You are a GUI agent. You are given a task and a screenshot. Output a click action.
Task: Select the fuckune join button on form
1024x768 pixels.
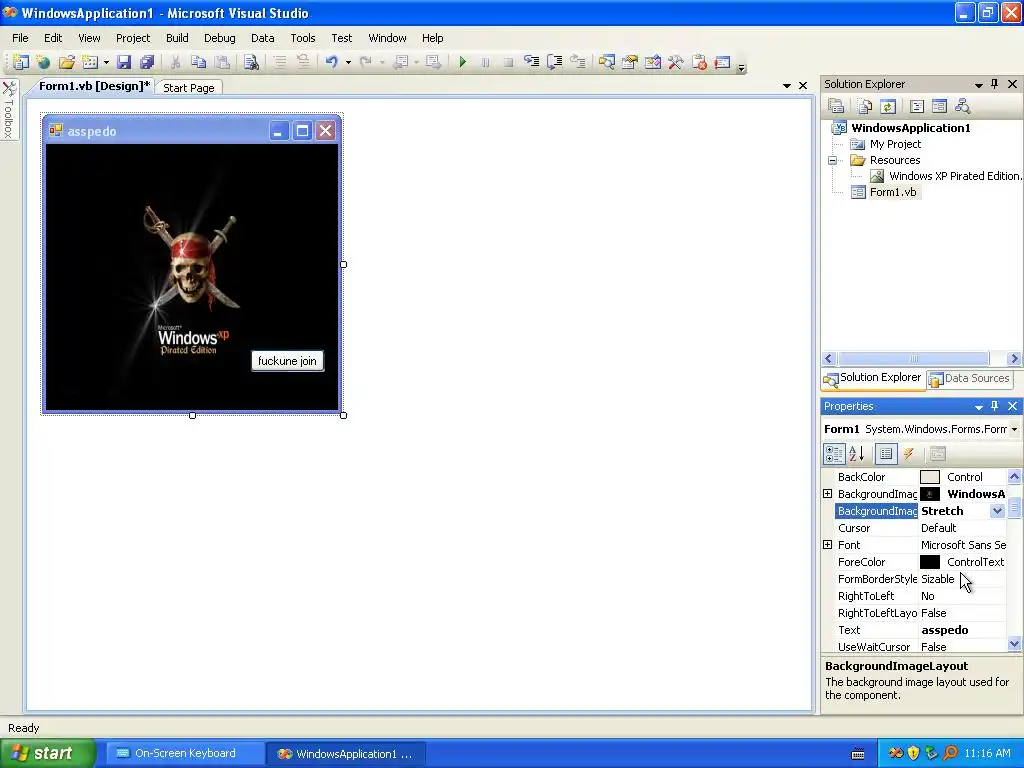(287, 360)
